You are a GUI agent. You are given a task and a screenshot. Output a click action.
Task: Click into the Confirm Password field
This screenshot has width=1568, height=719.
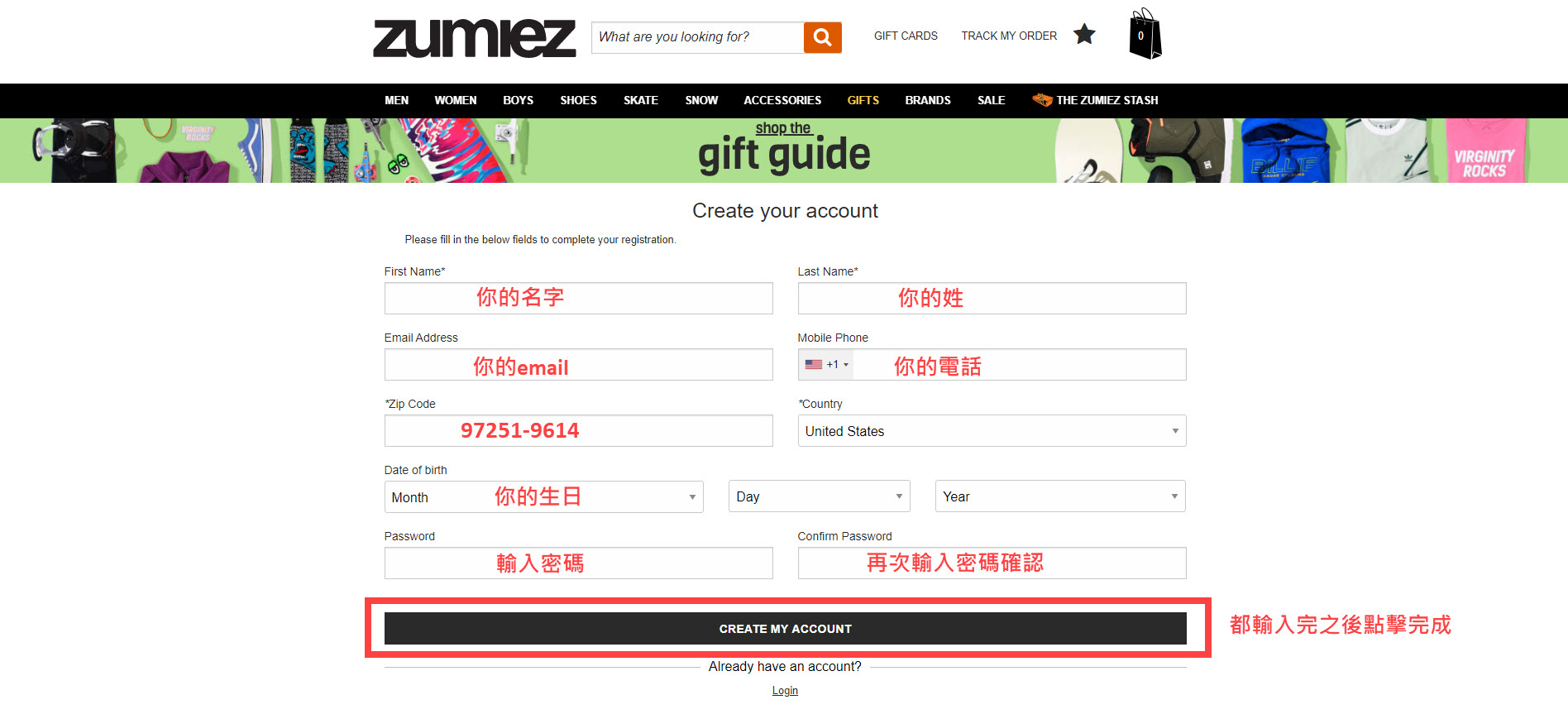point(991,563)
